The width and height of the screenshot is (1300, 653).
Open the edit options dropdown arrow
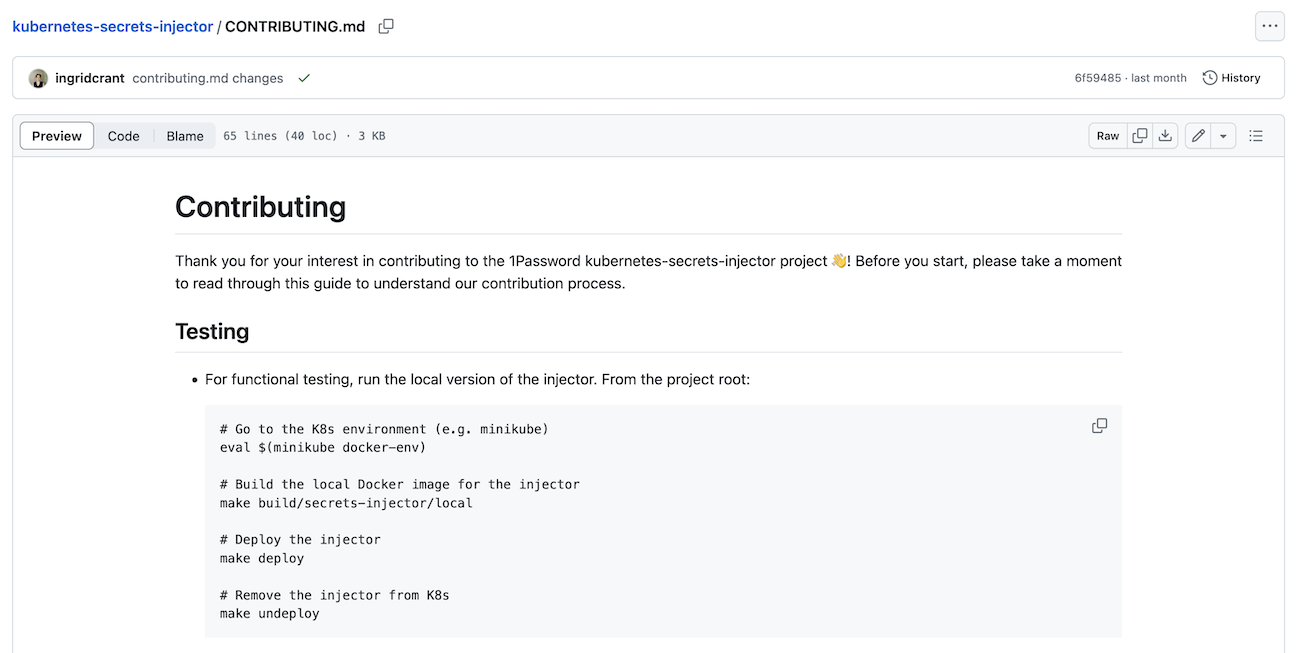point(1223,135)
